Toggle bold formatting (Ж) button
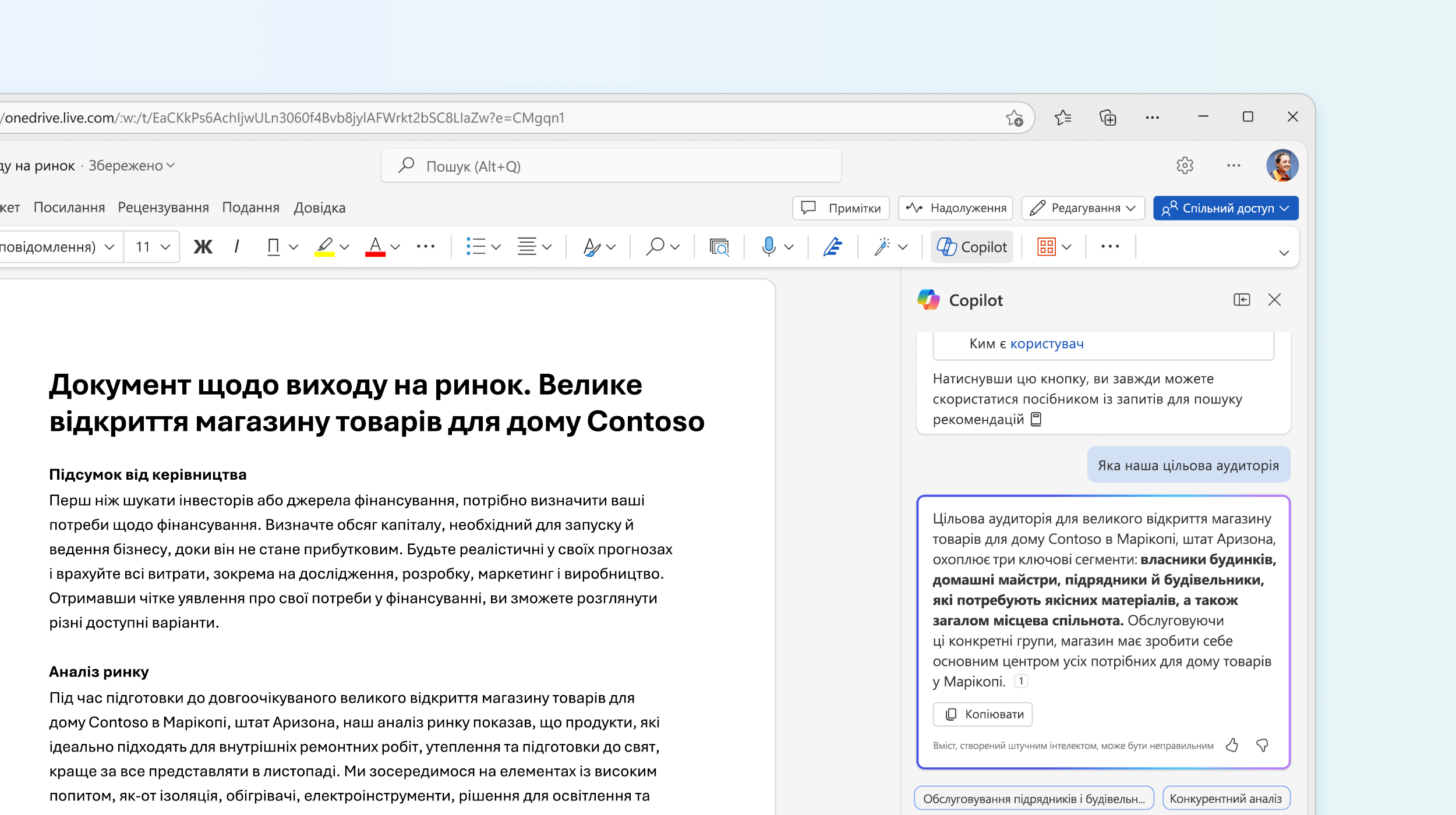 point(203,247)
